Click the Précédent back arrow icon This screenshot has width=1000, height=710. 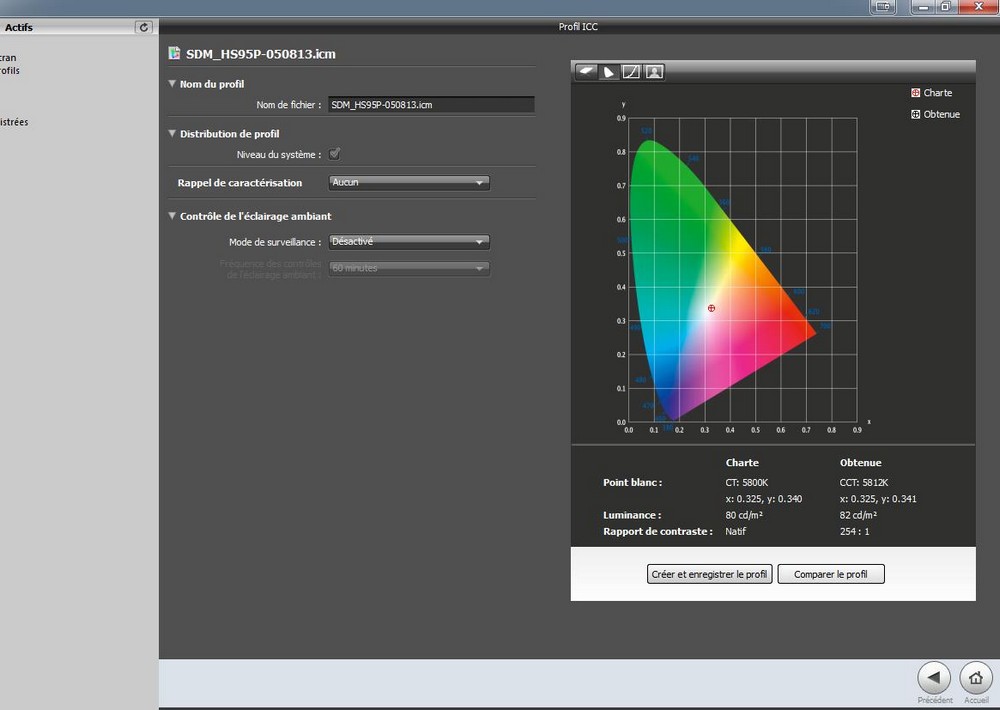(x=934, y=678)
